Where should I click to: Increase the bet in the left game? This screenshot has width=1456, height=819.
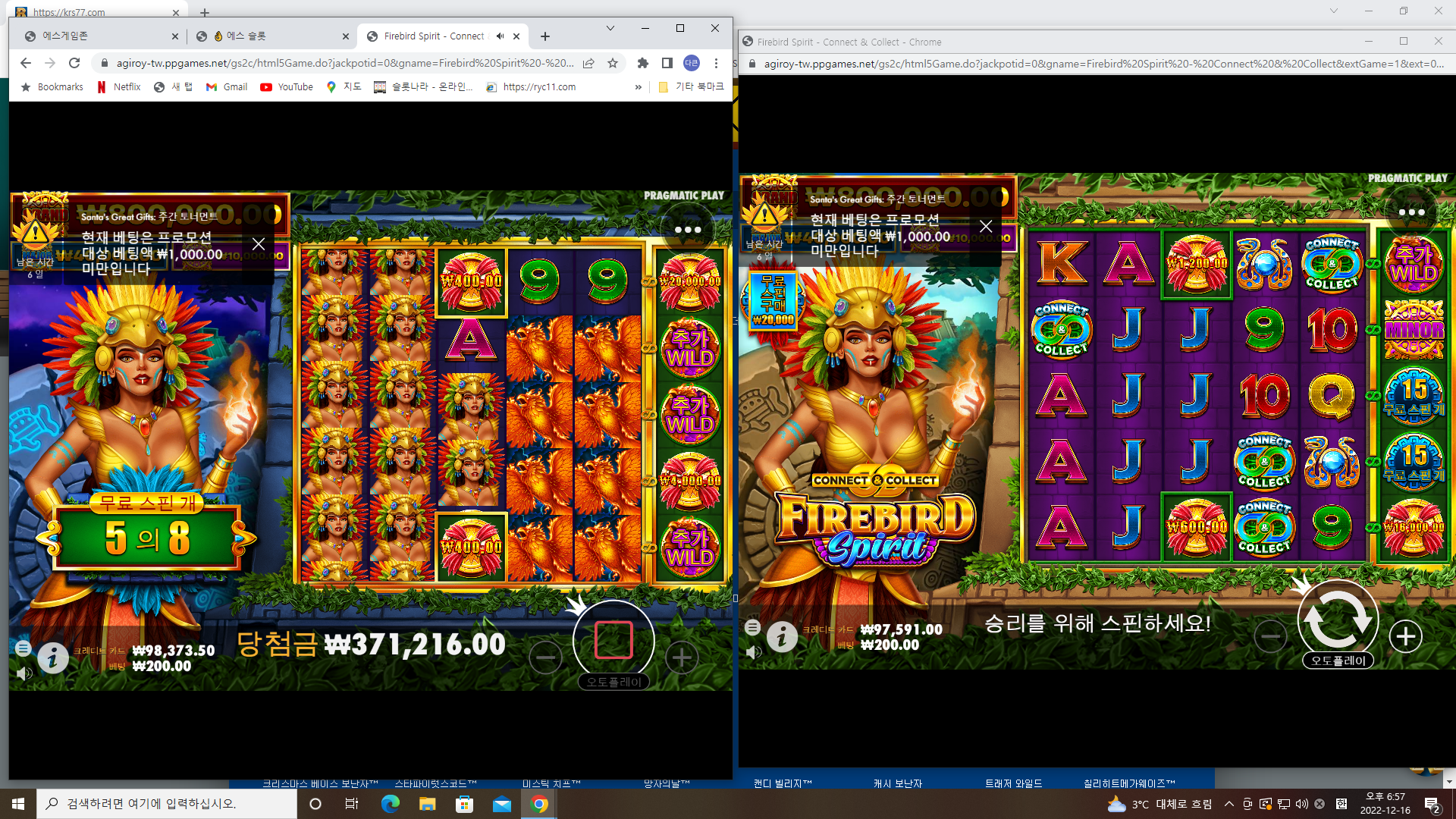click(x=682, y=657)
